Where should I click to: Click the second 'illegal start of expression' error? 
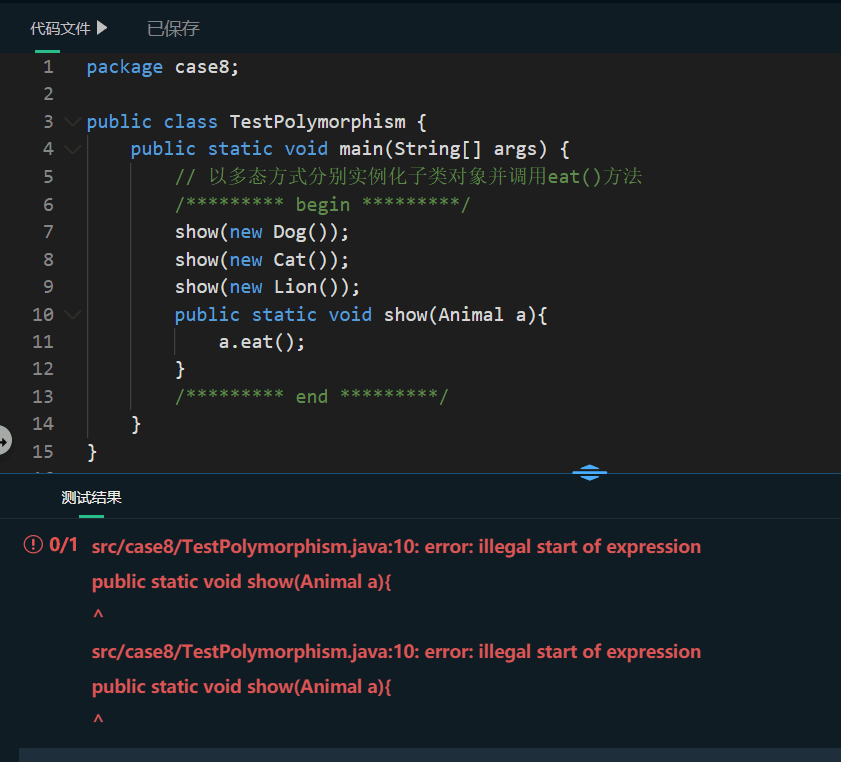(396, 652)
